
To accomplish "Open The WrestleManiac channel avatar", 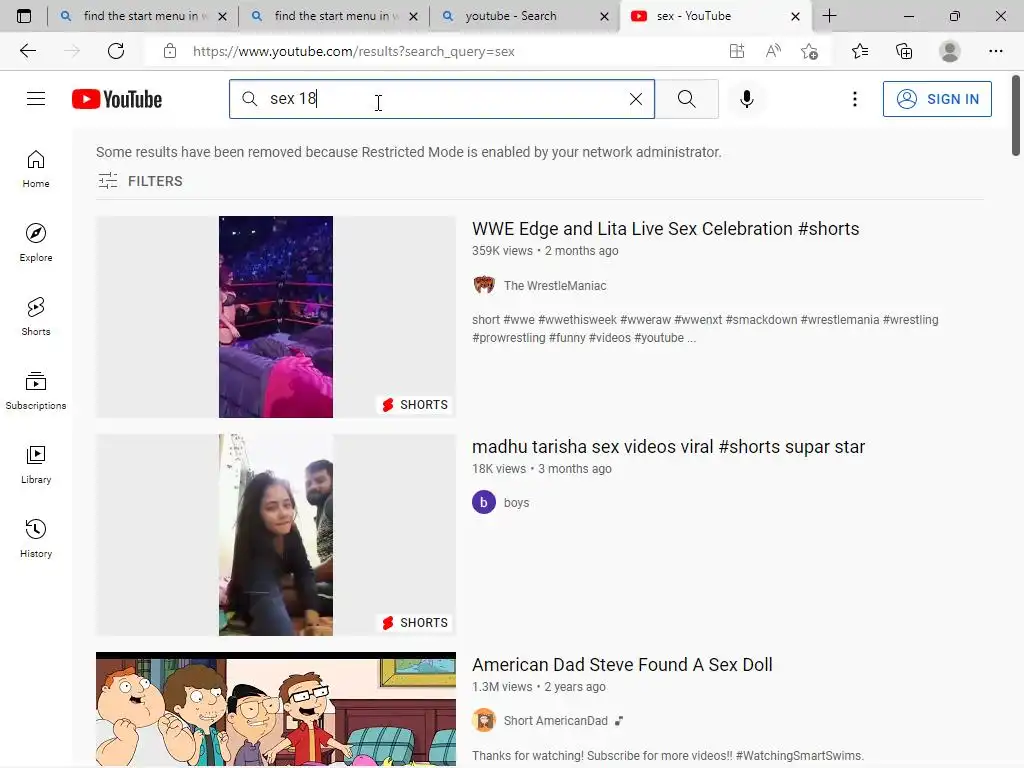I will click(x=484, y=285).
